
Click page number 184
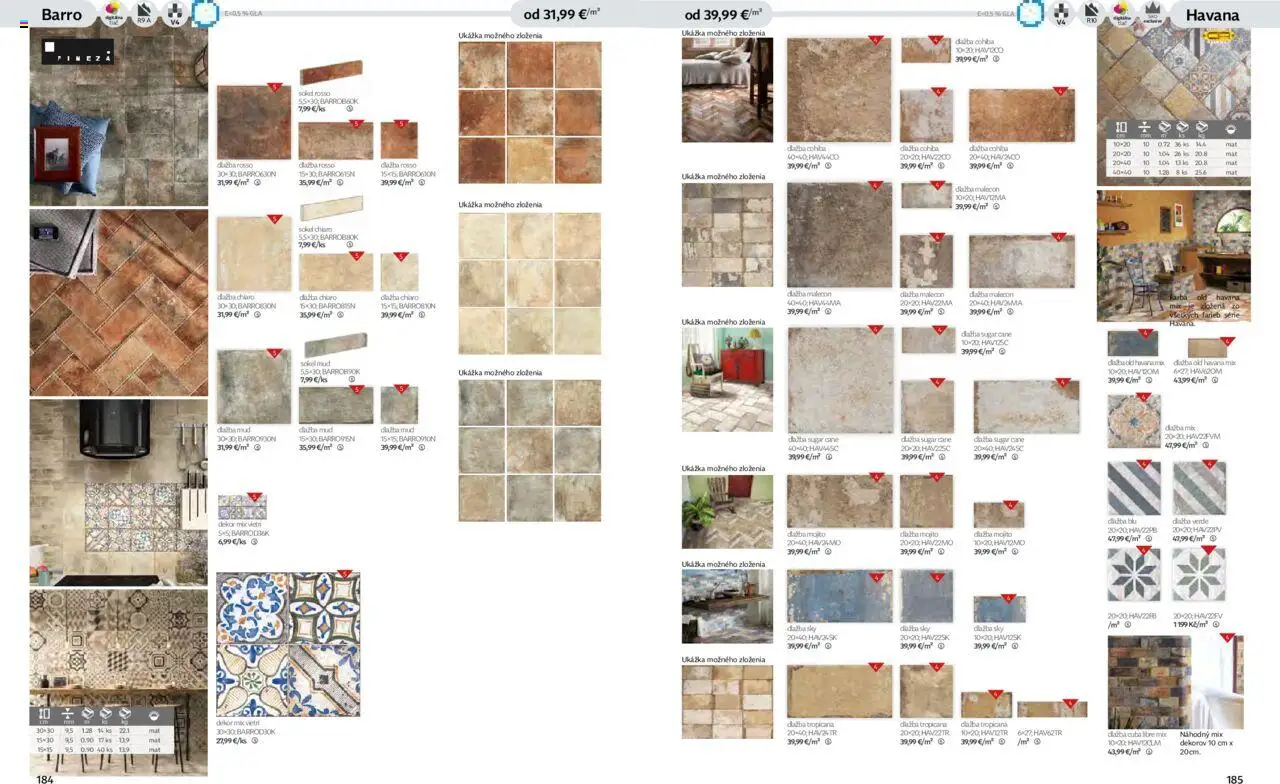point(44,778)
